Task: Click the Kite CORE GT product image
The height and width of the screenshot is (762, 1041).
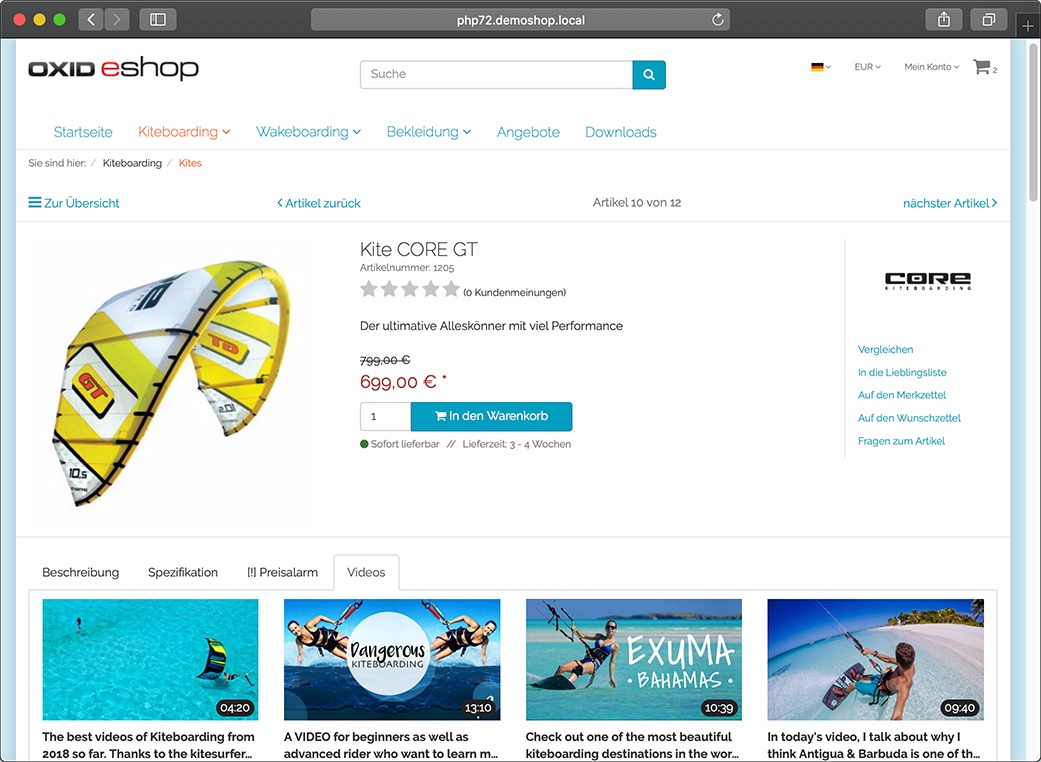Action: tap(171, 383)
